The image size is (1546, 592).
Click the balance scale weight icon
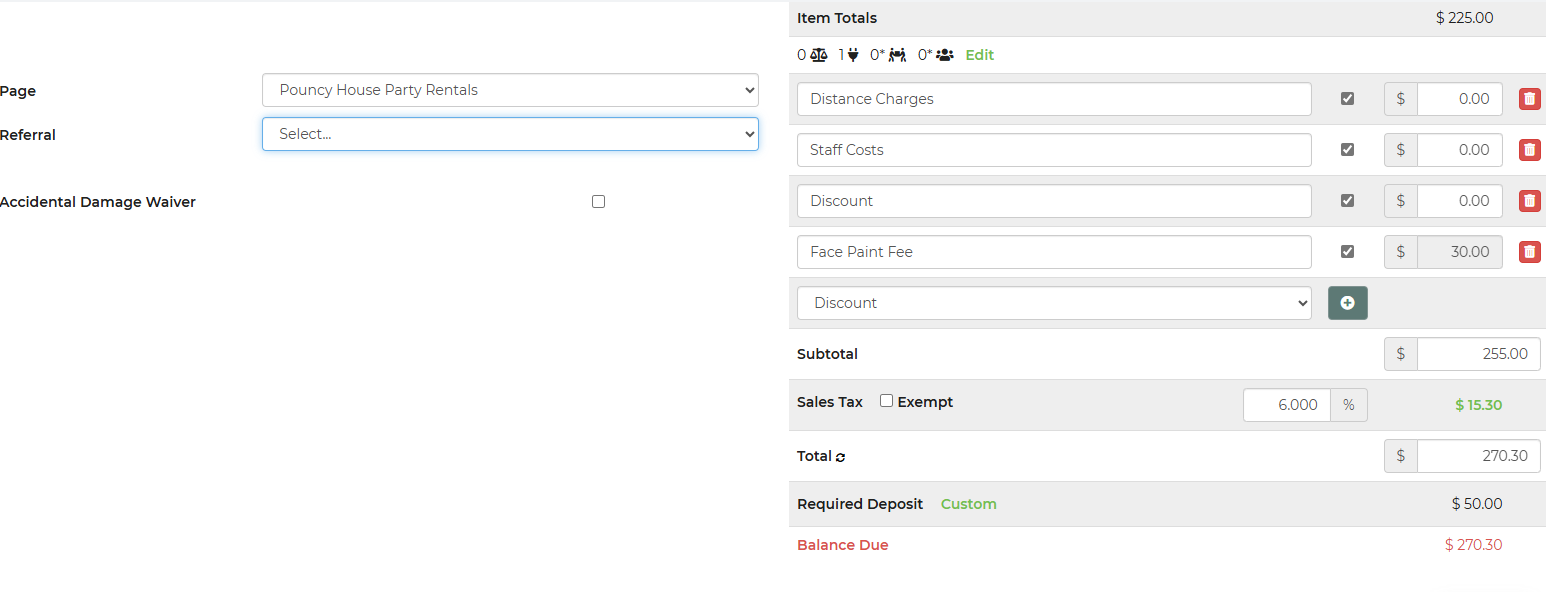(x=818, y=55)
